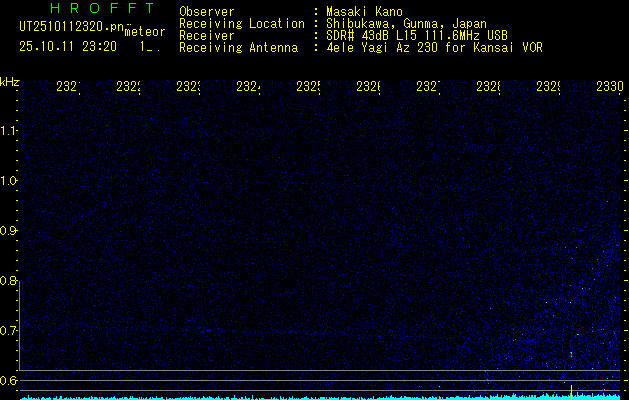629x400 pixels.
Task: Select the location Shibukawa, Gunma, Japan
Action: click(x=406, y=24)
